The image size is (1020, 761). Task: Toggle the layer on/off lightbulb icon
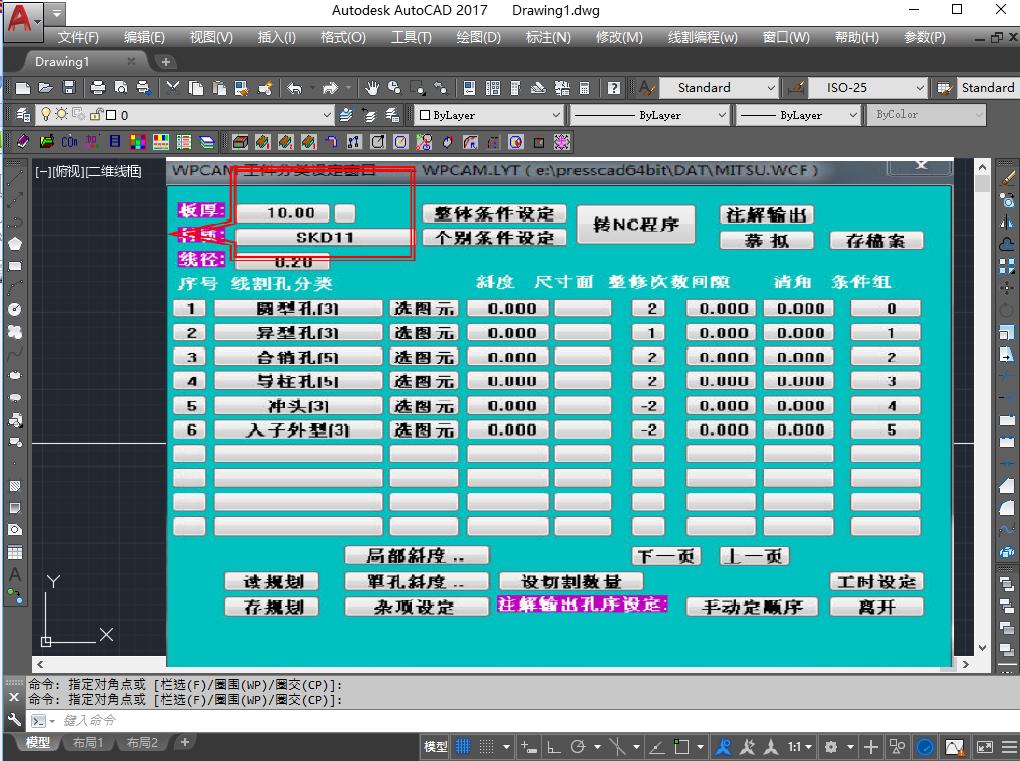(x=46, y=115)
